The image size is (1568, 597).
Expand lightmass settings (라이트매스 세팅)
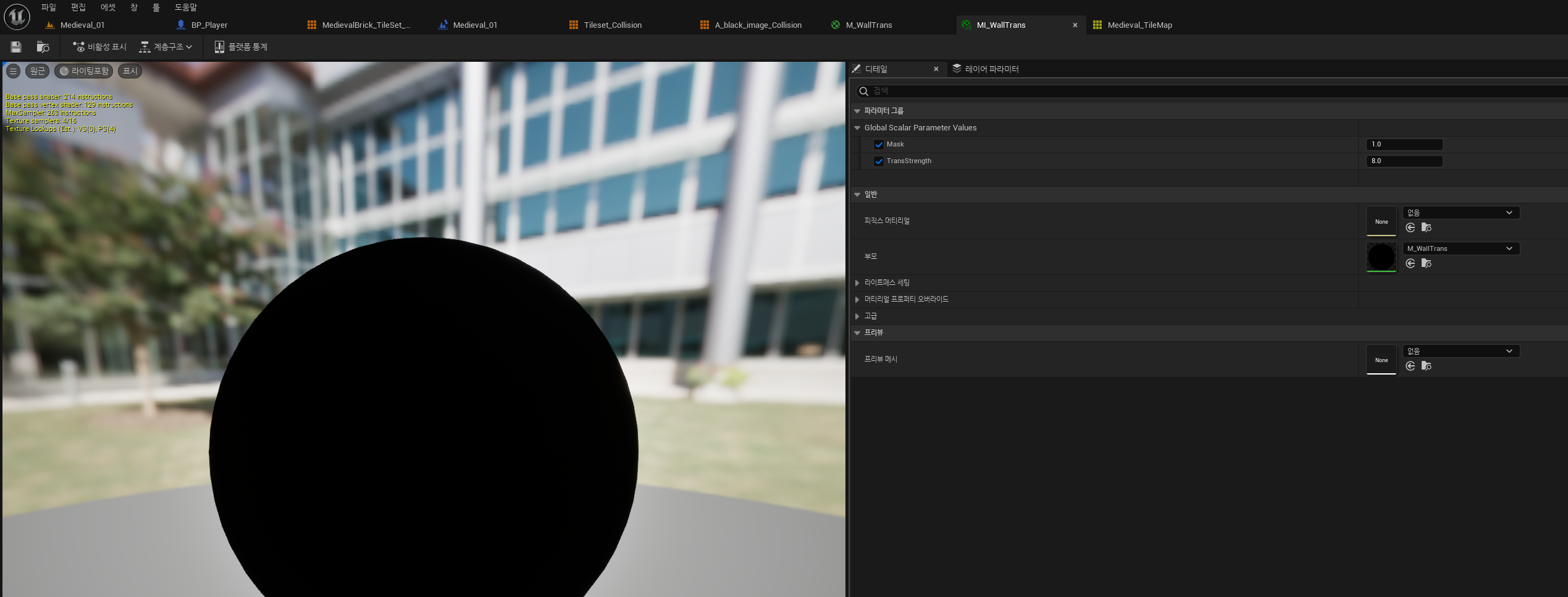click(x=857, y=283)
